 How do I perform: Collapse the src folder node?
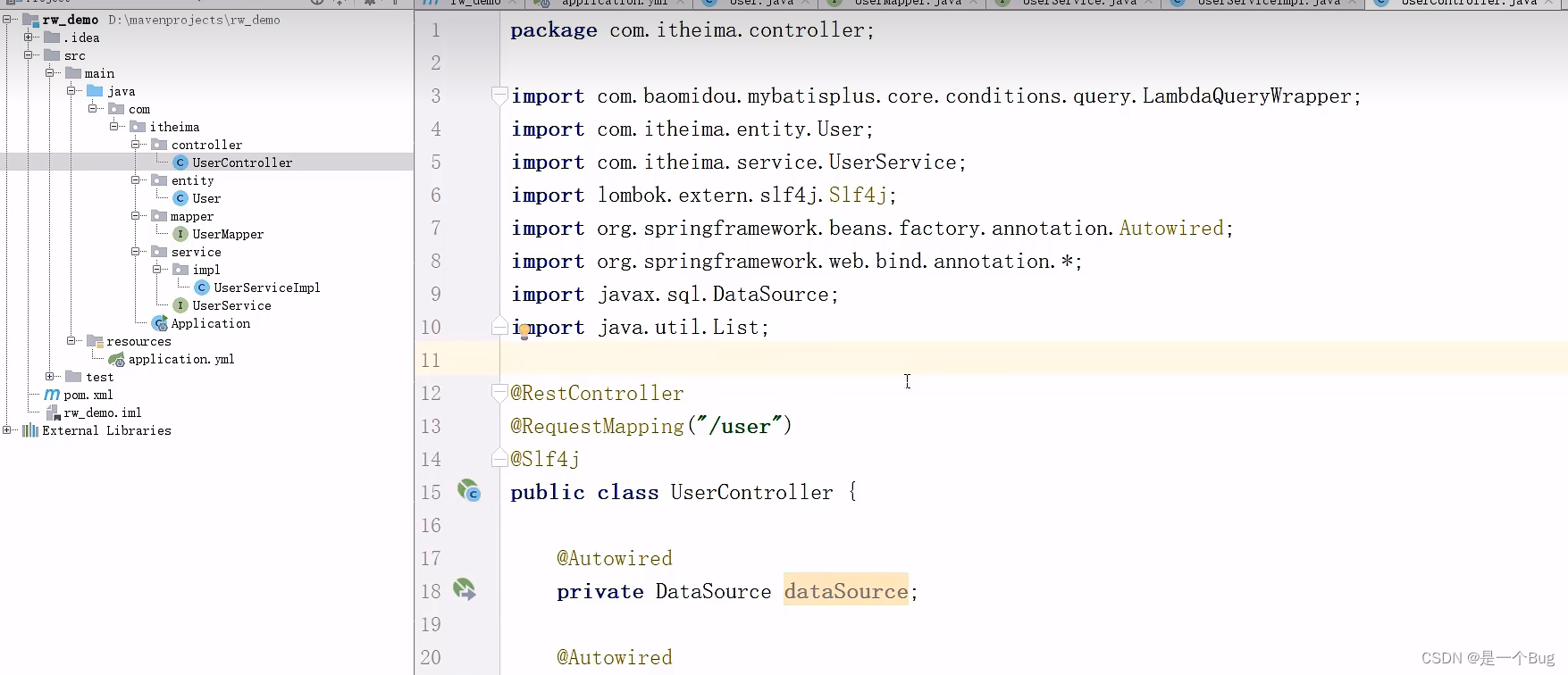(29, 54)
